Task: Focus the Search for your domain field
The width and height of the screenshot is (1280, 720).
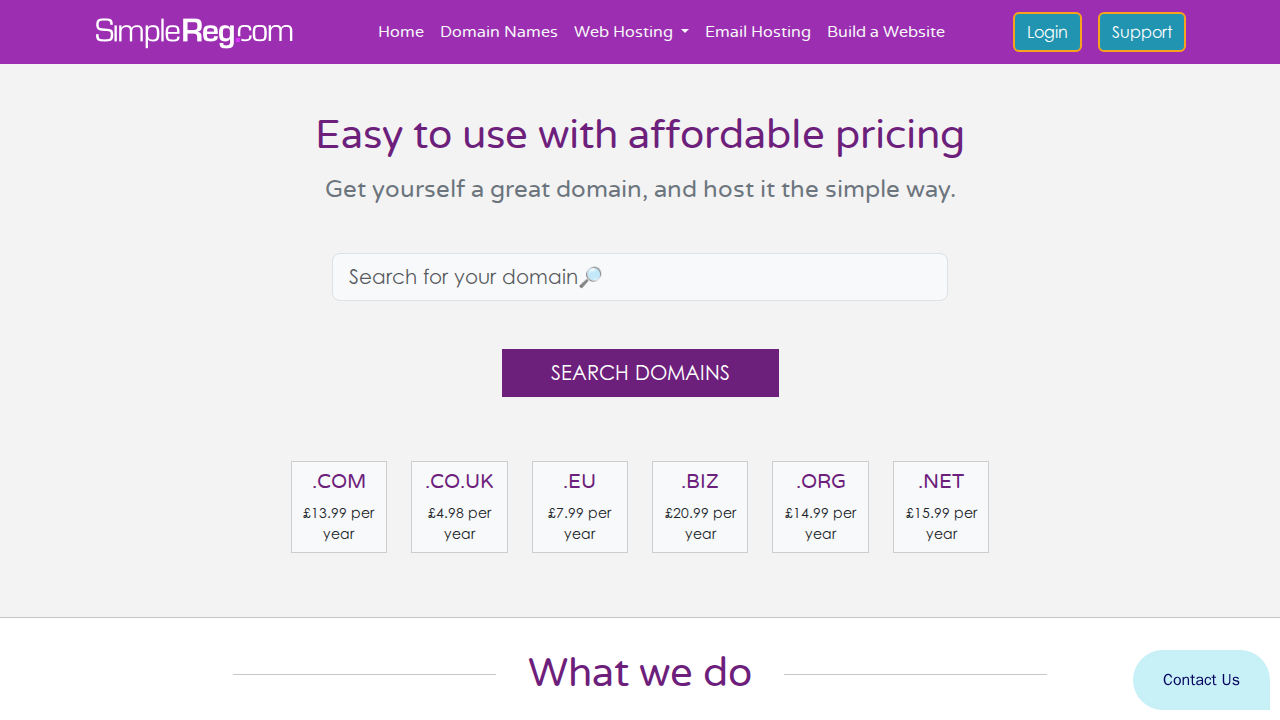Action: 640,277
